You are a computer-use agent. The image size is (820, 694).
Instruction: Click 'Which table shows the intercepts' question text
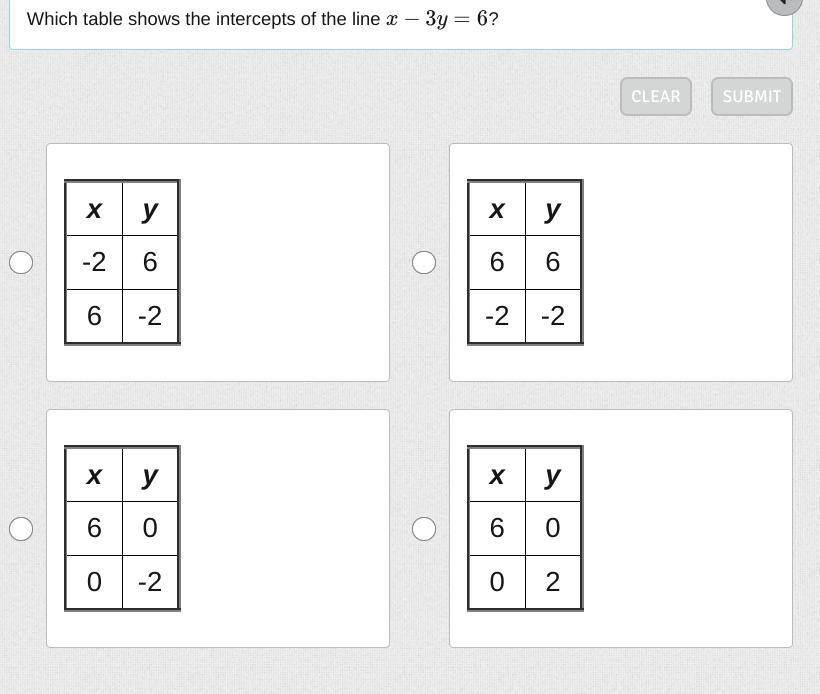(200, 19)
